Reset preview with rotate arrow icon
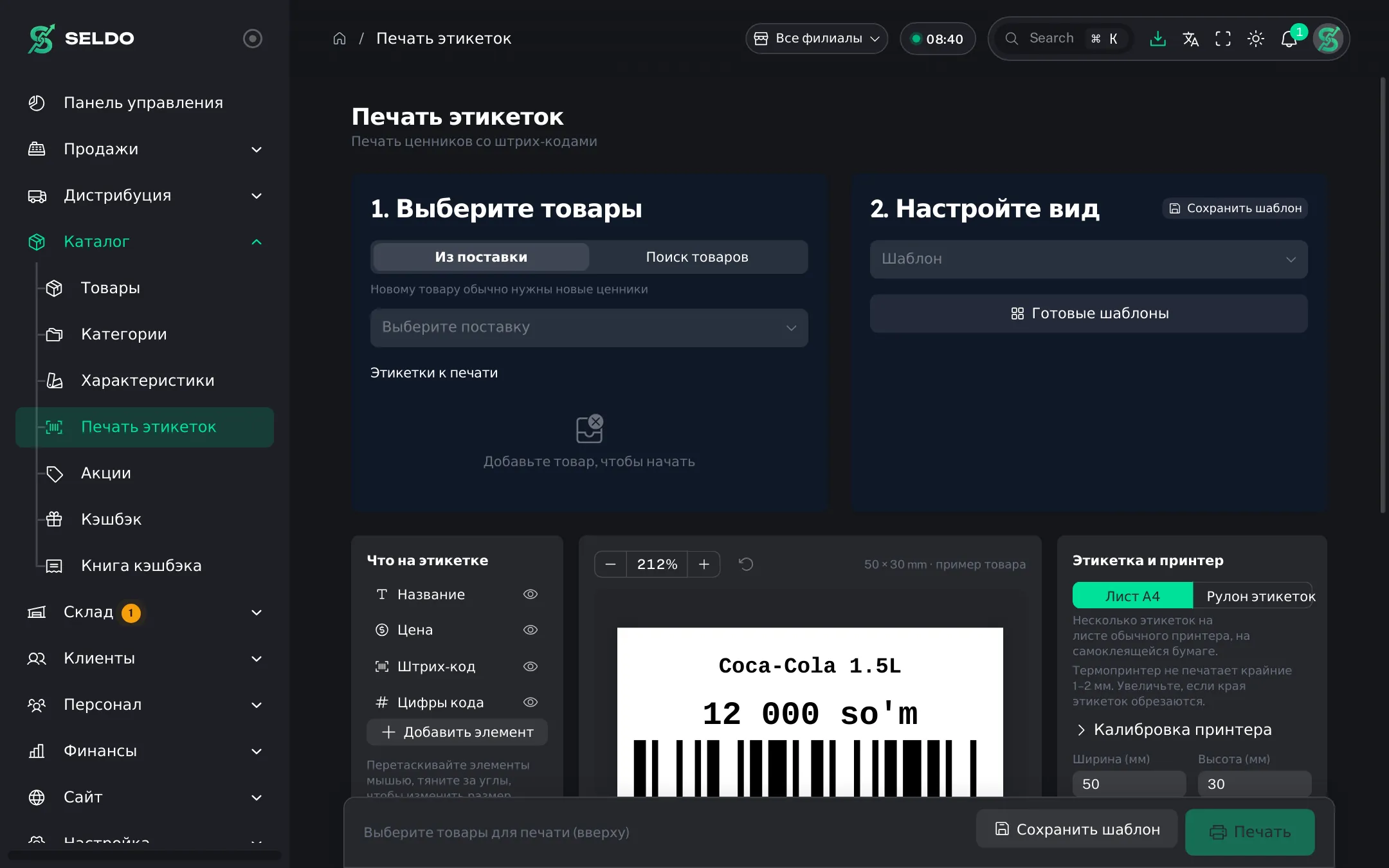Viewport: 1389px width, 868px height. tap(746, 565)
